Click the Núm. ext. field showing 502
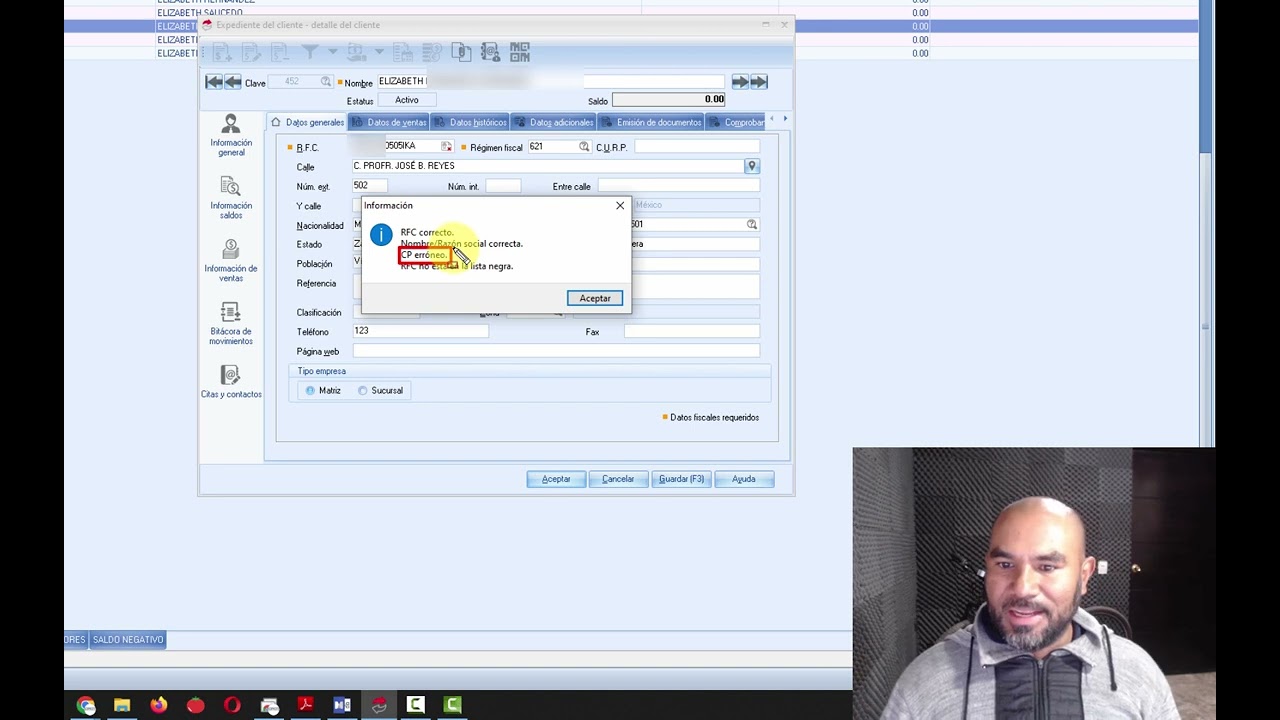Image resolution: width=1280 pixels, height=720 pixels. pyautogui.click(x=368, y=186)
